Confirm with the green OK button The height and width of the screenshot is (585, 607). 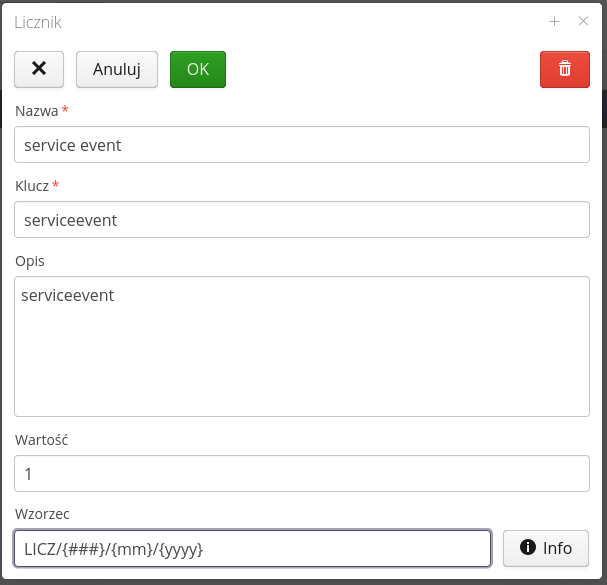click(198, 69)
